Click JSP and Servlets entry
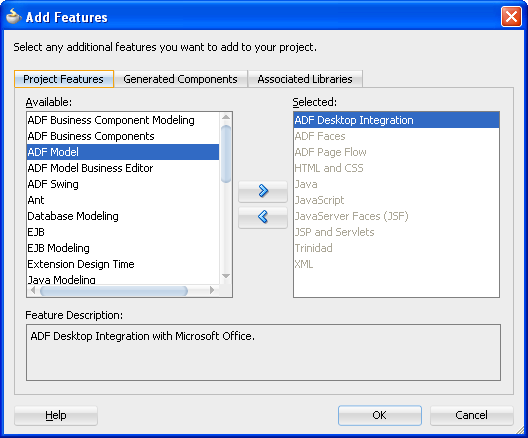Screen dimensions: 528x438 [x=396, y=232]
